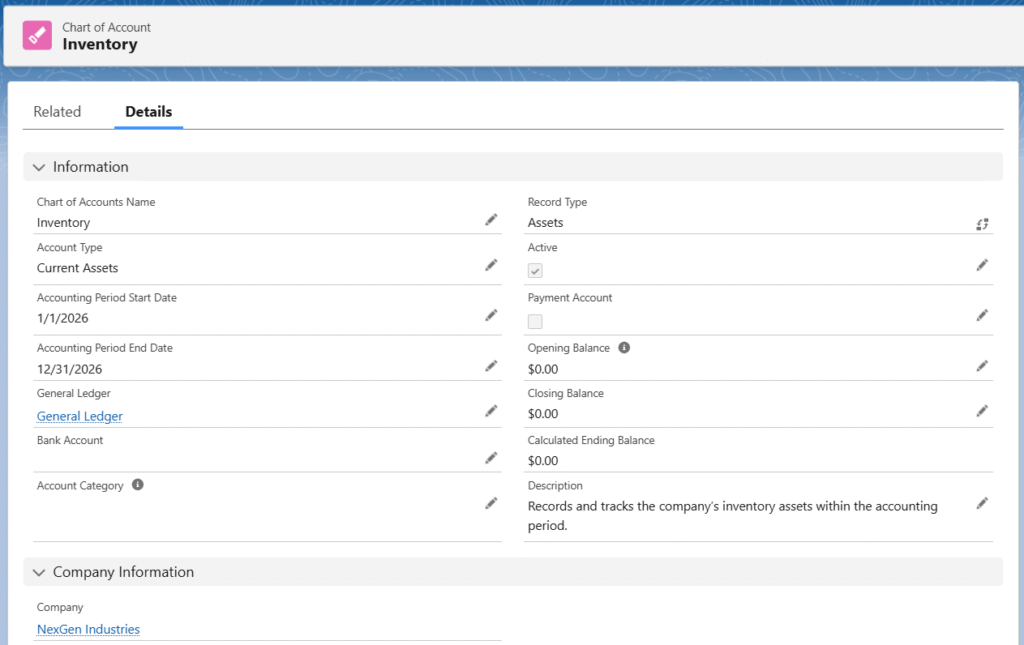The image size is (1024, 645).
Task: Select the Details tab
Action: 148,112
